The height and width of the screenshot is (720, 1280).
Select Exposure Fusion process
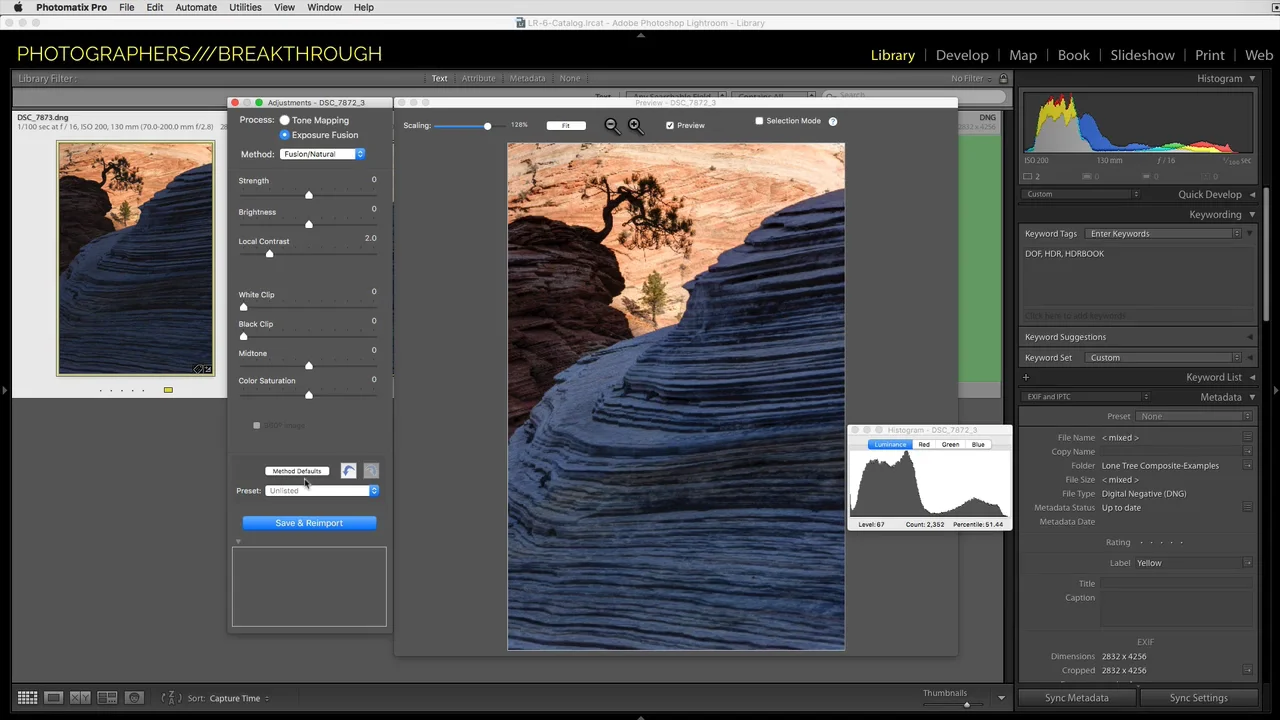284,134
